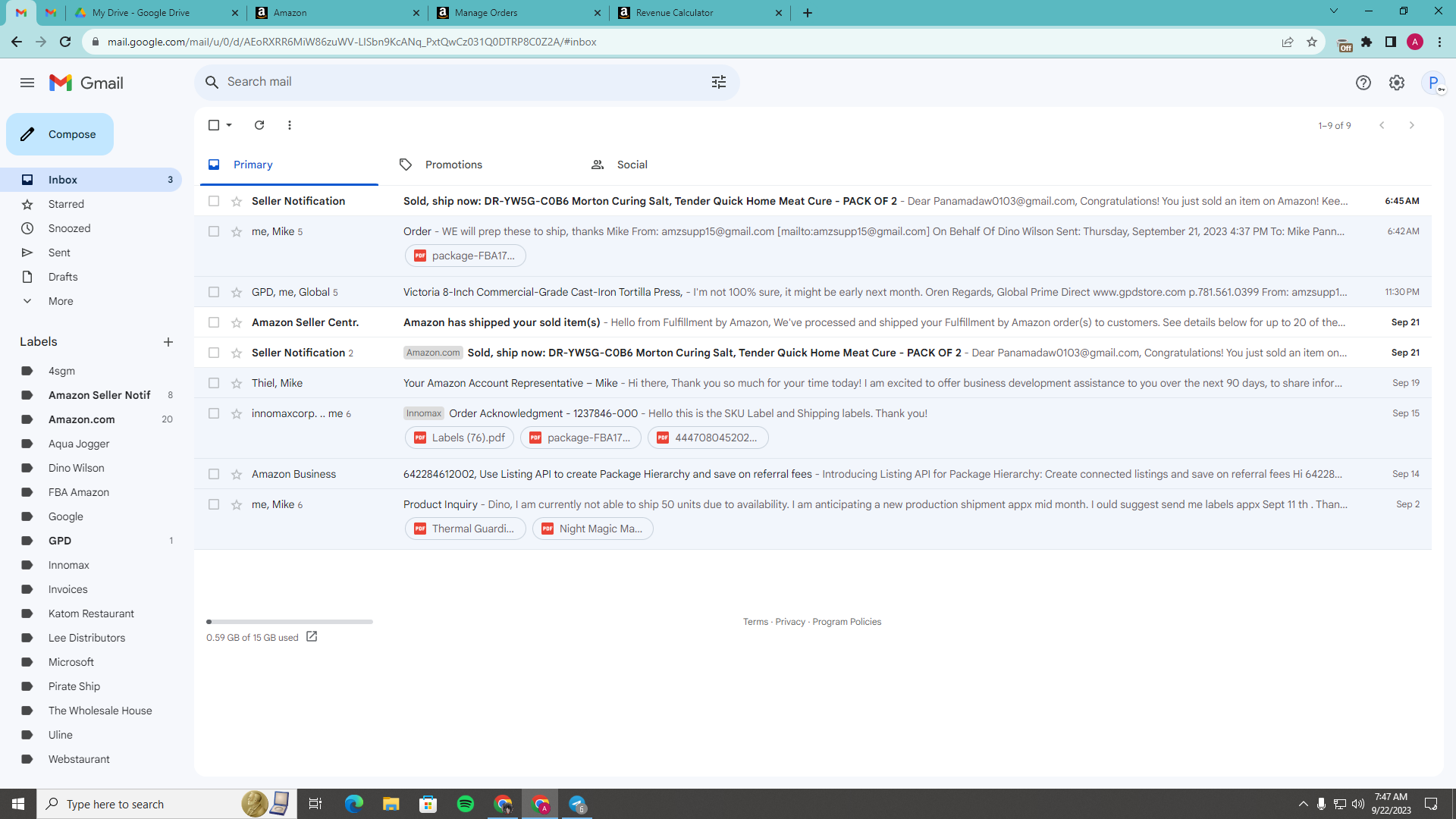The image size is (1456, 819).
Task: Switch to the Promotions tab
Action: (x=480, y=165)
